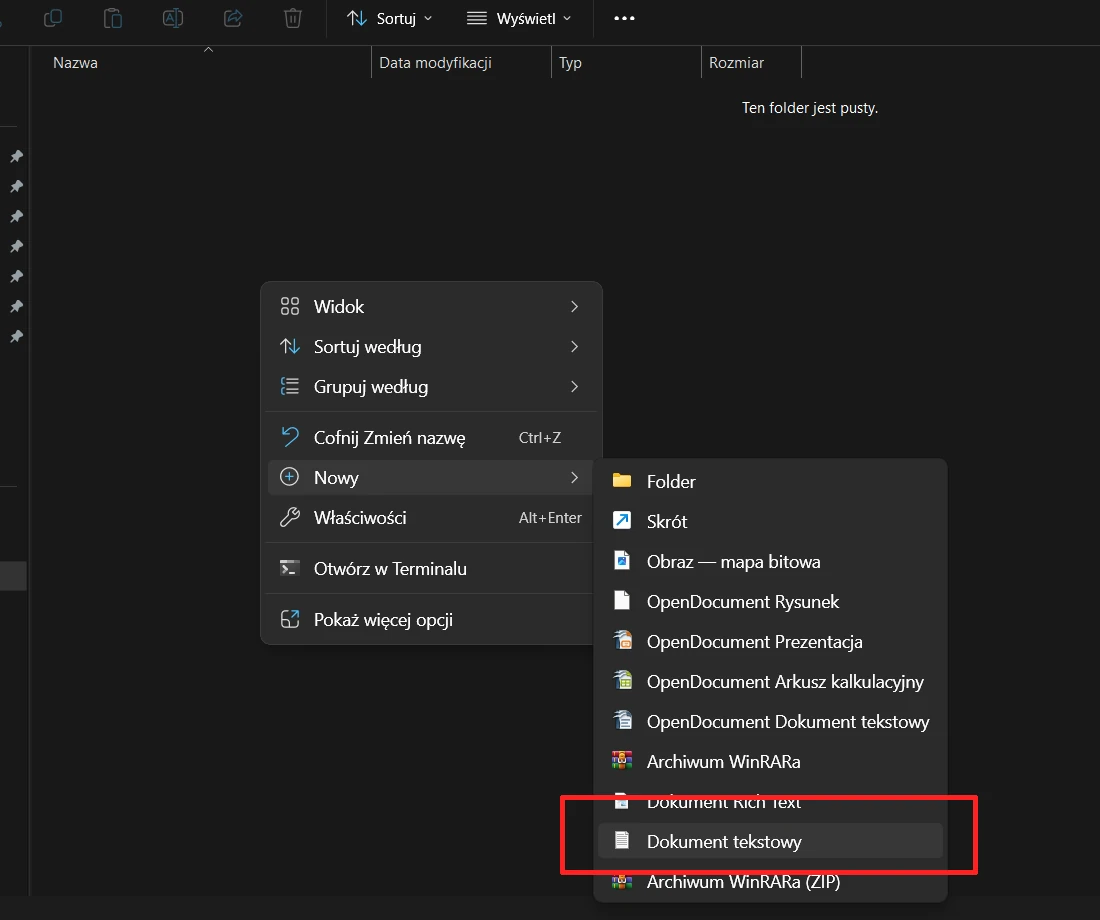The height and width of the screenshot is (920, 1100).
Task: Expand the Sortuj według submenu
Action: (x=431, y=347)
